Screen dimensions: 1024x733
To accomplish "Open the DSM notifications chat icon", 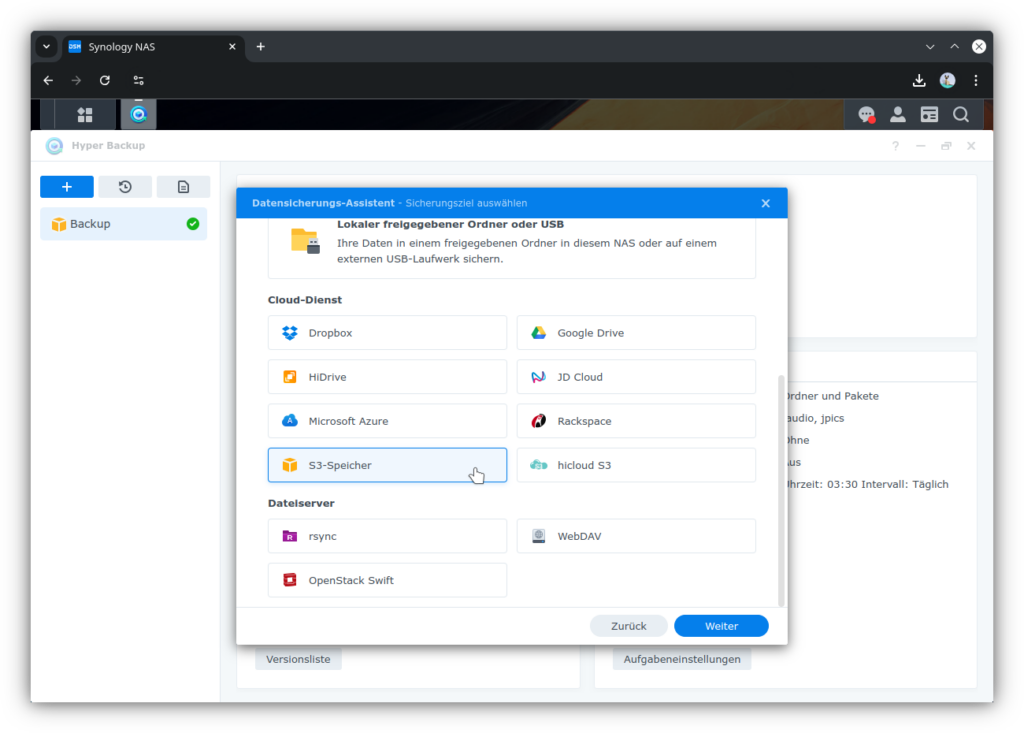I will [866, 115].
